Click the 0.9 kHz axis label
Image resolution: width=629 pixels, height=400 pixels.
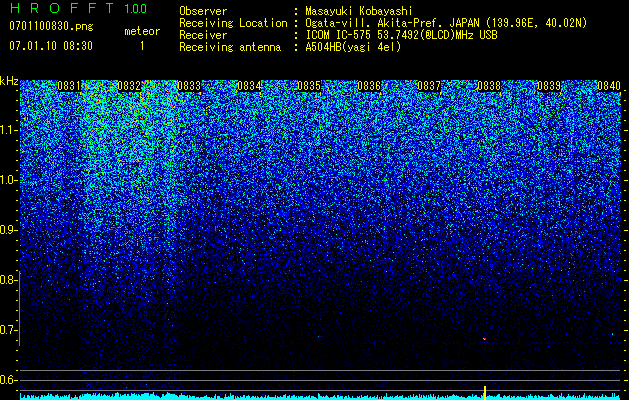pyautogui.click(x=8, y=230)
